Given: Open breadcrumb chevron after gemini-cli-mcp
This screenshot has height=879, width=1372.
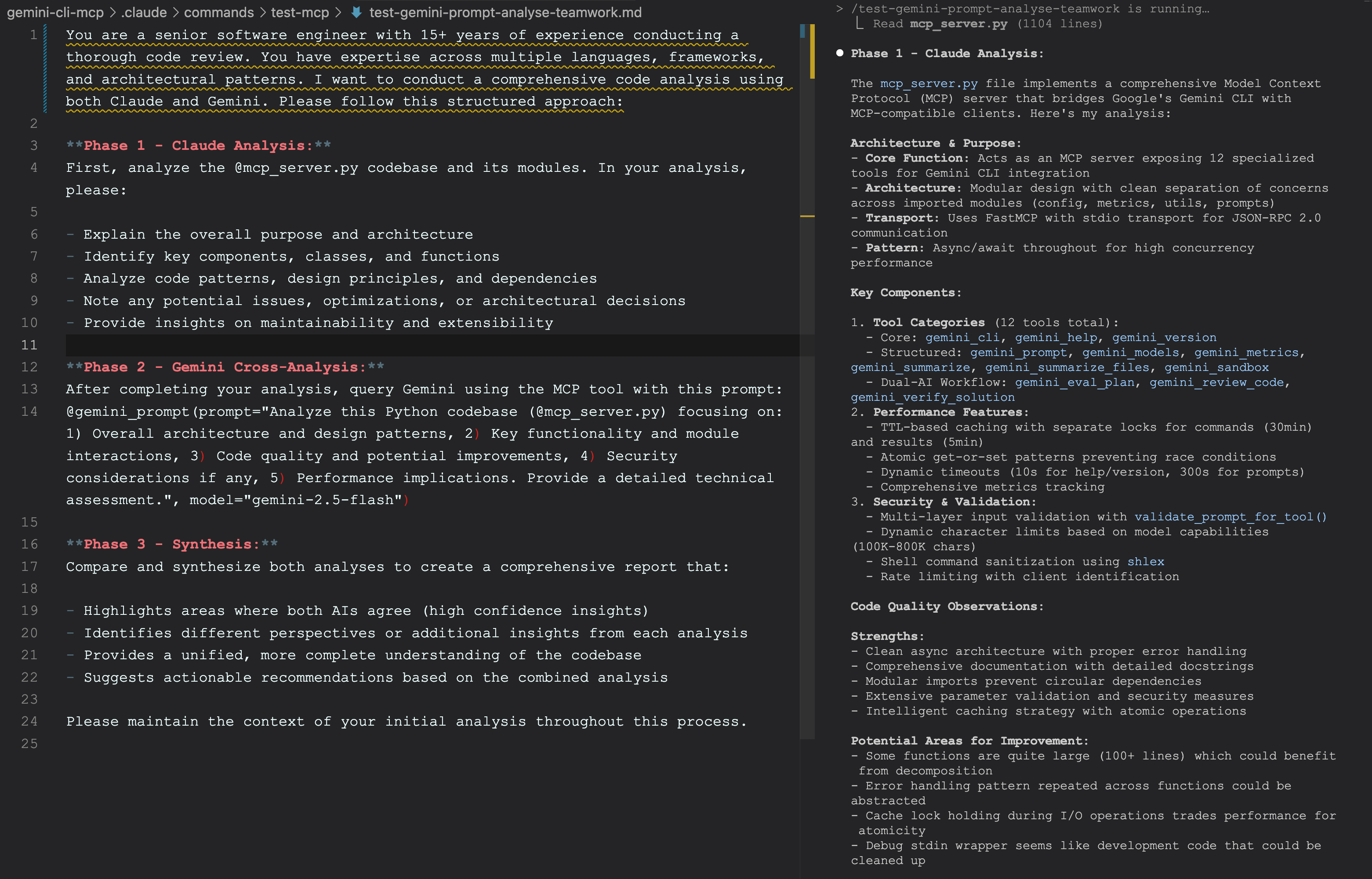Looking at the screenshot, I should pyautogui.click(x=112, y=12).
